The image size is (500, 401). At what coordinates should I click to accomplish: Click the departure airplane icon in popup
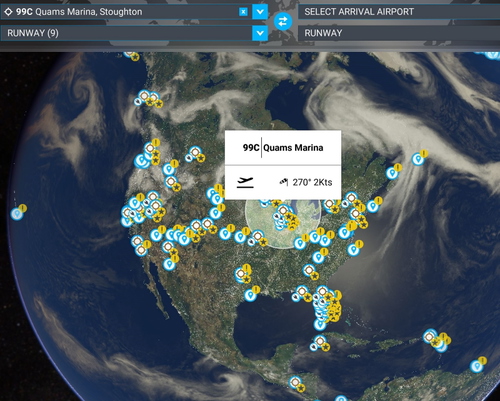point(245,182)
